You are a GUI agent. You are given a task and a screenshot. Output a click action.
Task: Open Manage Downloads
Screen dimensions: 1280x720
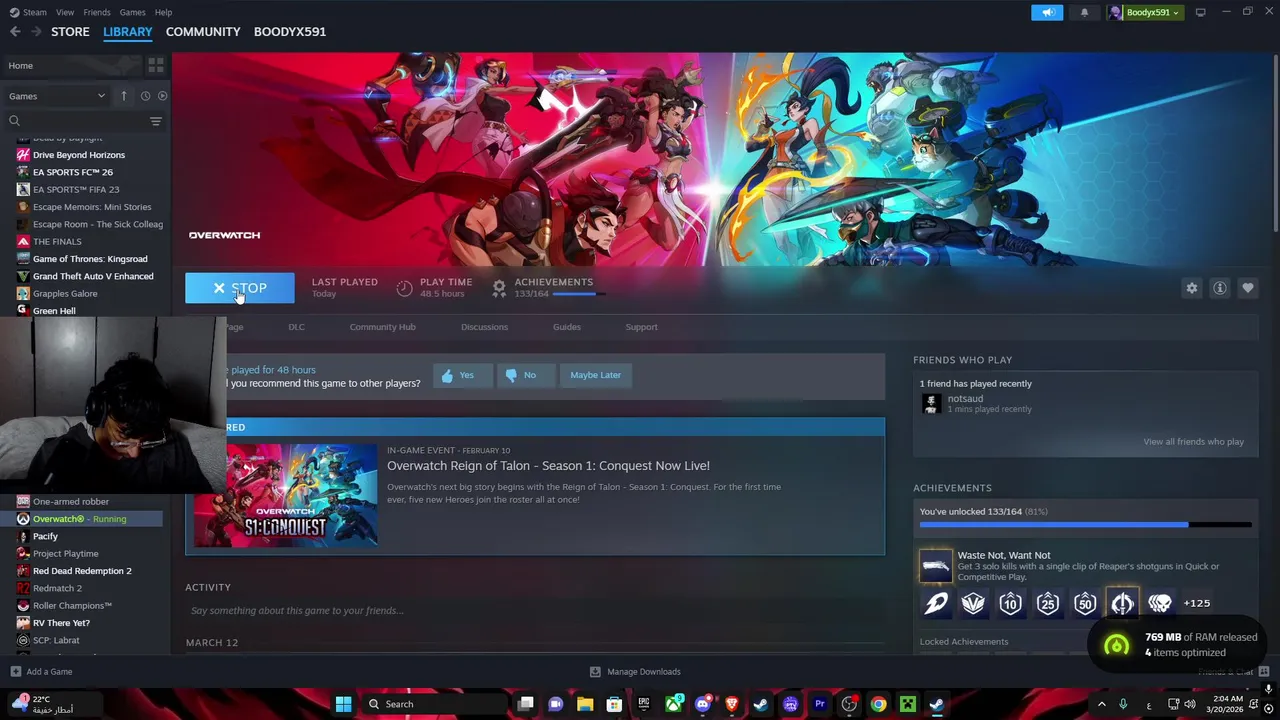tap(635, 672)
